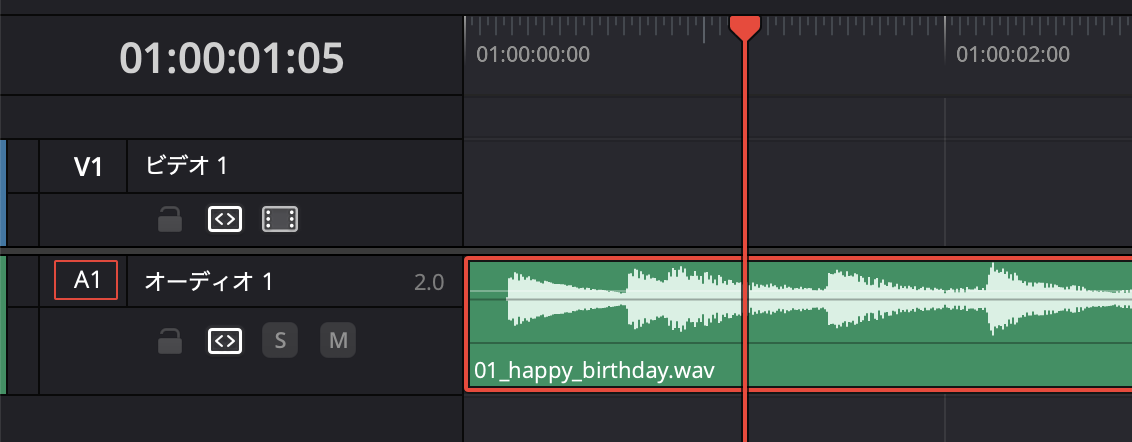This screenshot has width=1132, height=442.
Task: Toggle auto track selector on A1
Action: 225,342
